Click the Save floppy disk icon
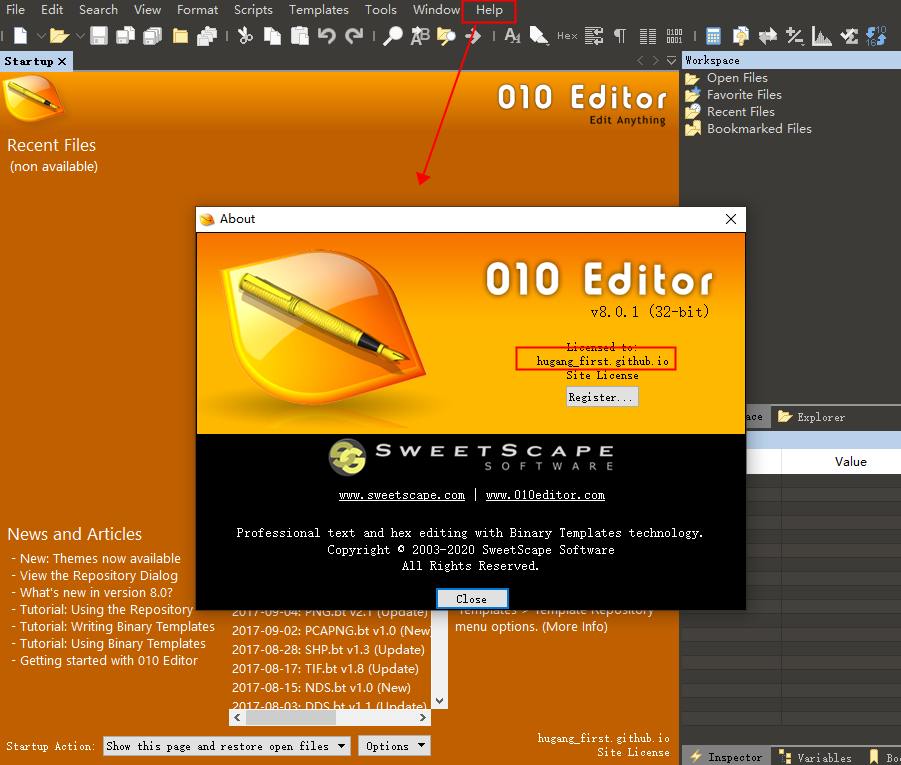The height and width of the screenshot is (765, 901). pos(99,36)
